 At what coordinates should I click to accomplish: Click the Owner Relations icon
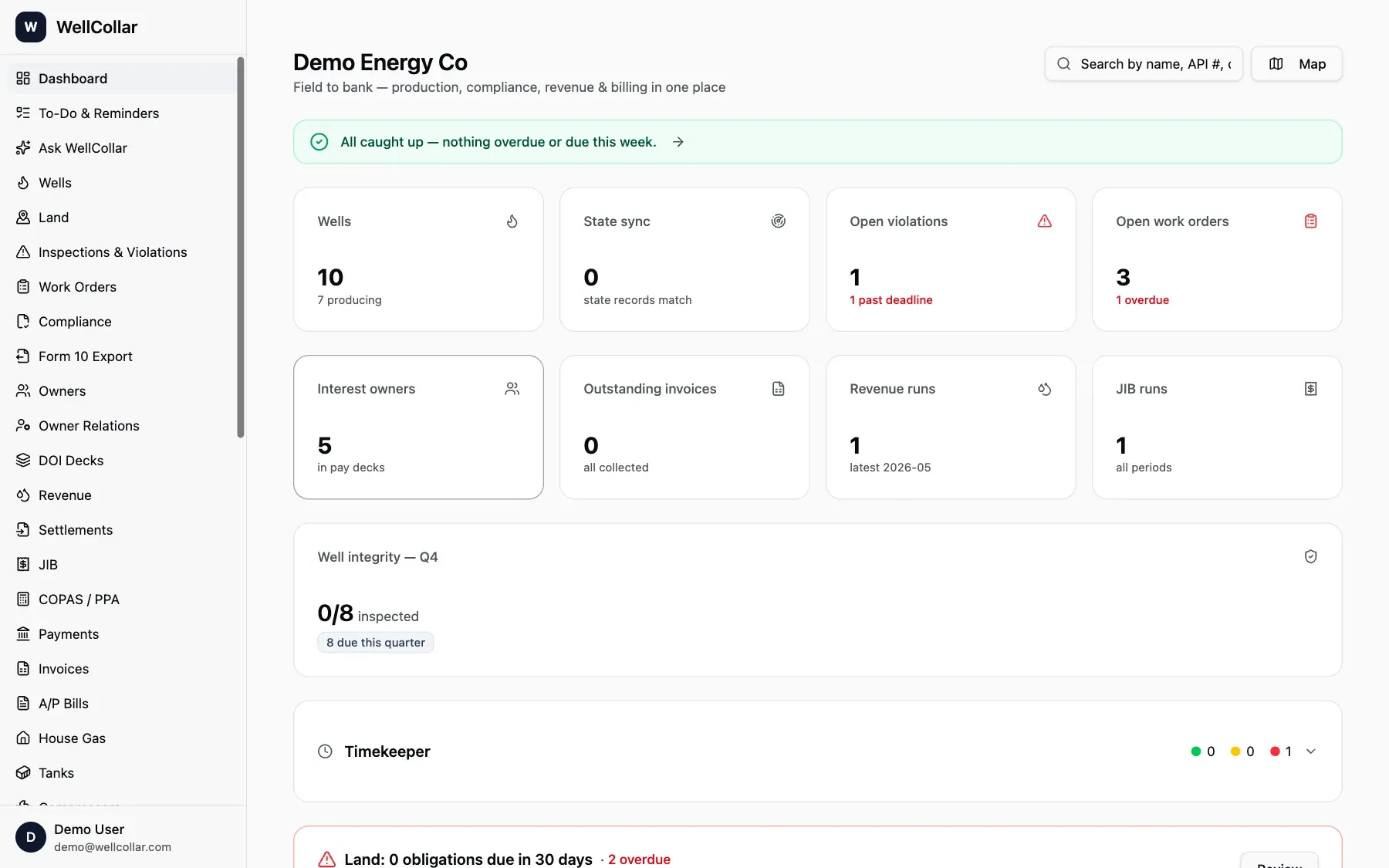pyautogui.click(x=23, y=426)
